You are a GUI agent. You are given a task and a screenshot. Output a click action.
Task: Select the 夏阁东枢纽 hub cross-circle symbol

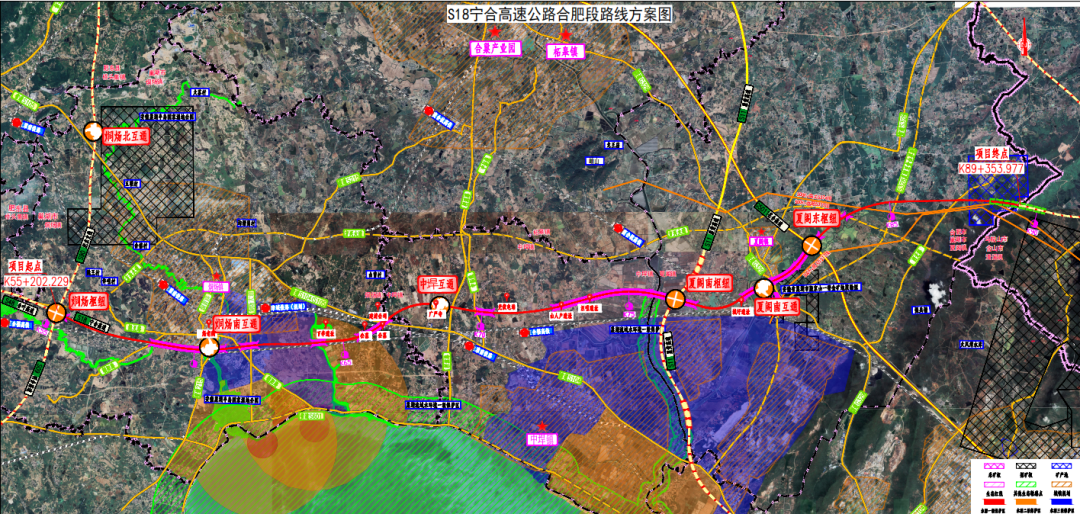click(x=813, y=246)
